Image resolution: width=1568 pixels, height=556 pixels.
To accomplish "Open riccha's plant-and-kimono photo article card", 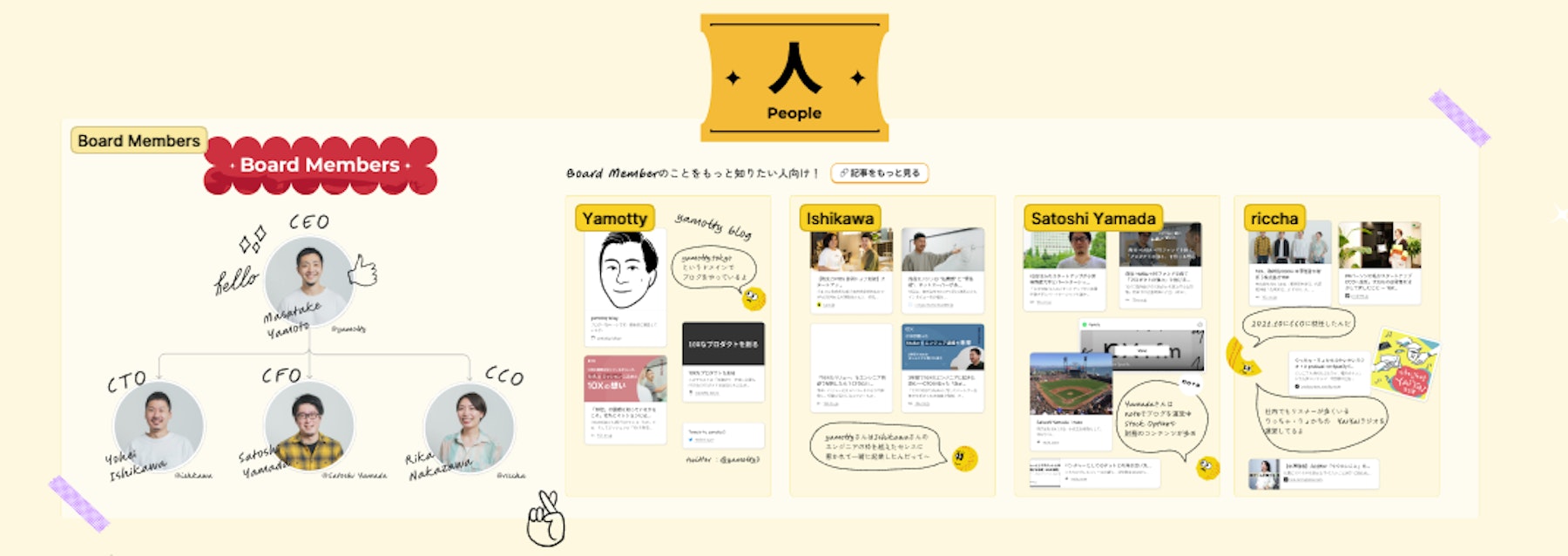I will (x=1380, y=262).
